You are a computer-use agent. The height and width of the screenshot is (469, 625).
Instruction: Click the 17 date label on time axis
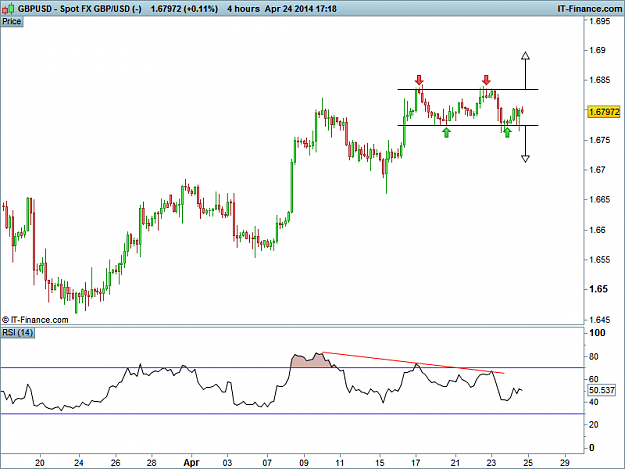point(416,463)
